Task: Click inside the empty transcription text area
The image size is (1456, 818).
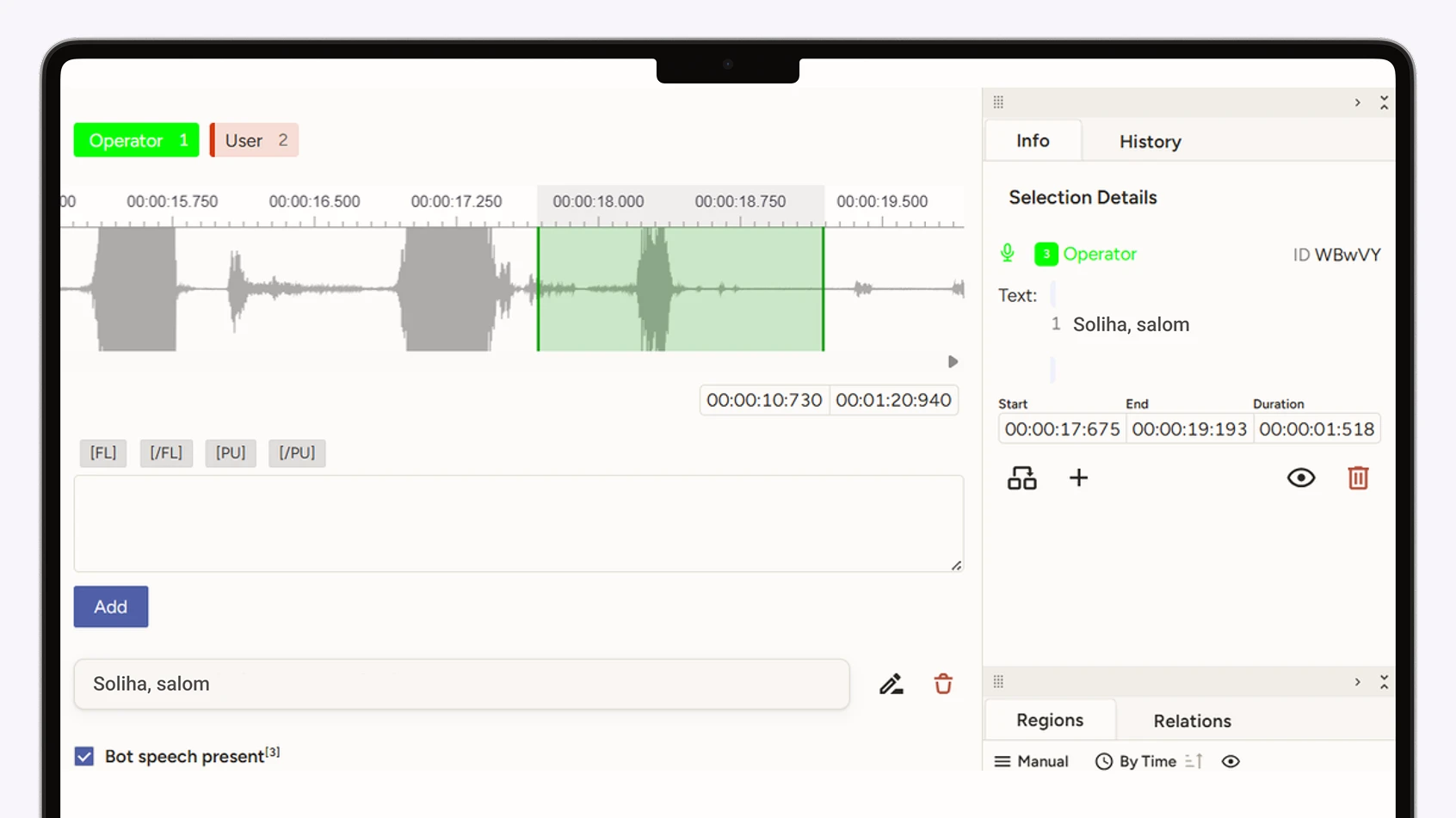Action: point(518,523)
